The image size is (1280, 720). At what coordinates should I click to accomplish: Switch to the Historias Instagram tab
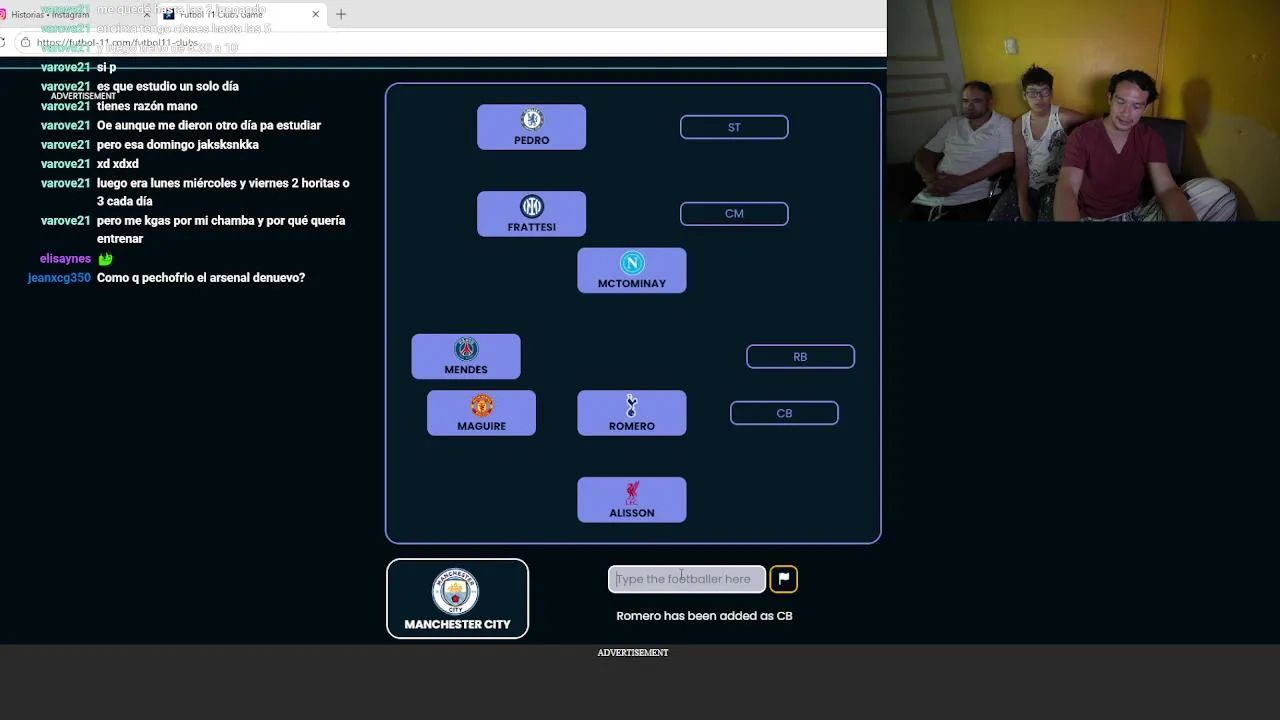pos(77,14)
